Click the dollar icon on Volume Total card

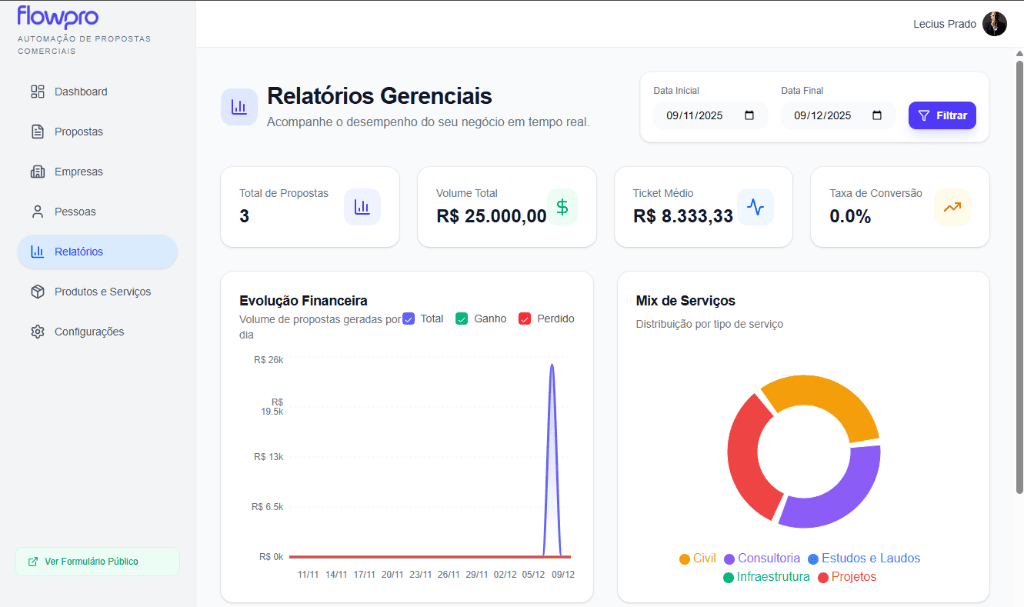[562, 206]
